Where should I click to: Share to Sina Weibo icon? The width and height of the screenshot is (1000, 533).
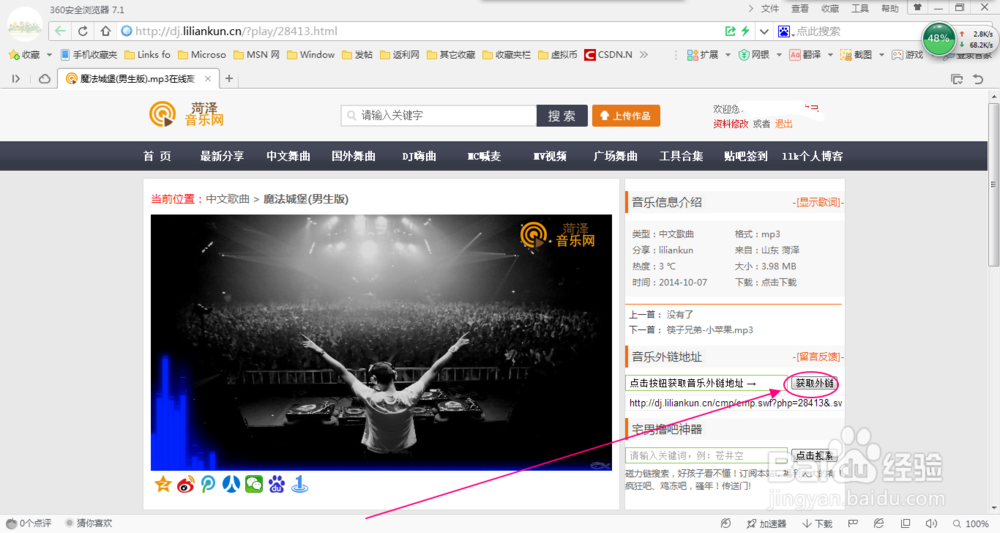(x=186, y=485)
